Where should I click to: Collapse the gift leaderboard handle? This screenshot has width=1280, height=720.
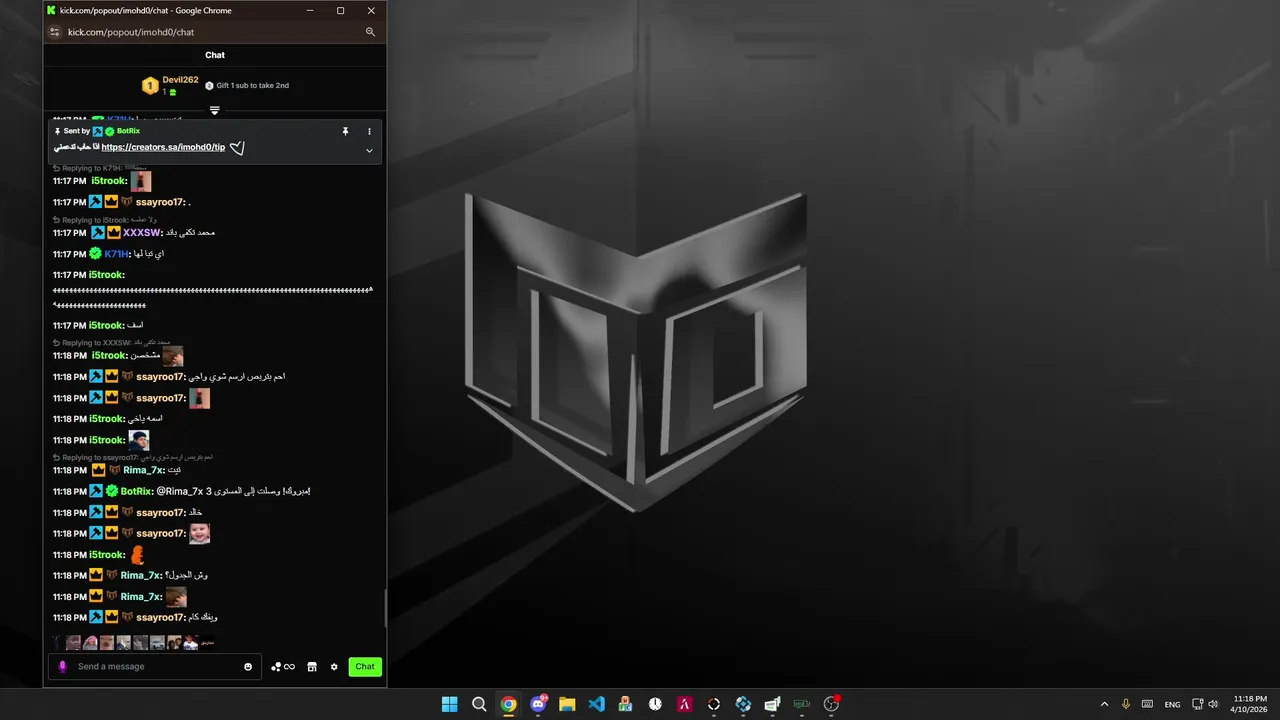point(214,110)
